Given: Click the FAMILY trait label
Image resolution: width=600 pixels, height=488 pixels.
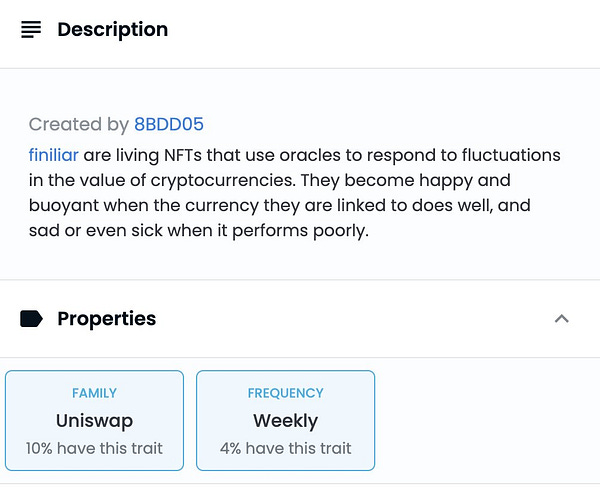Looking at the screenshot, I should coord(95,393).
